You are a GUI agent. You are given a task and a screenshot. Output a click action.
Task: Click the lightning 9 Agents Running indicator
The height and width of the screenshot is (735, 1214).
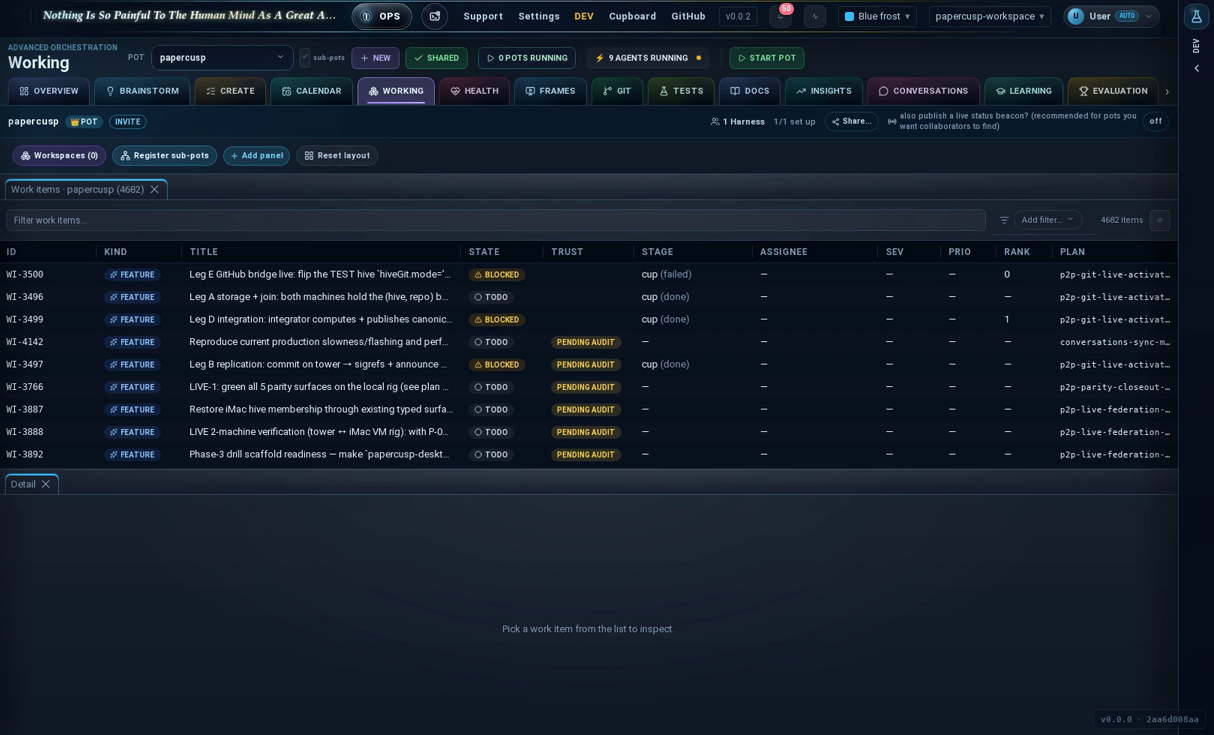click(x=648, y=58)
